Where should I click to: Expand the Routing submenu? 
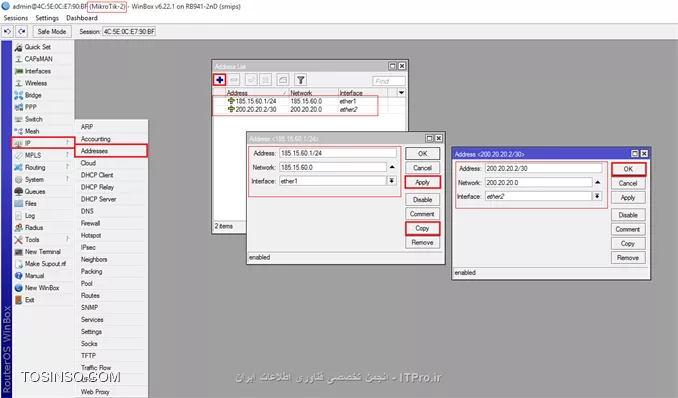tap(42, 167)
